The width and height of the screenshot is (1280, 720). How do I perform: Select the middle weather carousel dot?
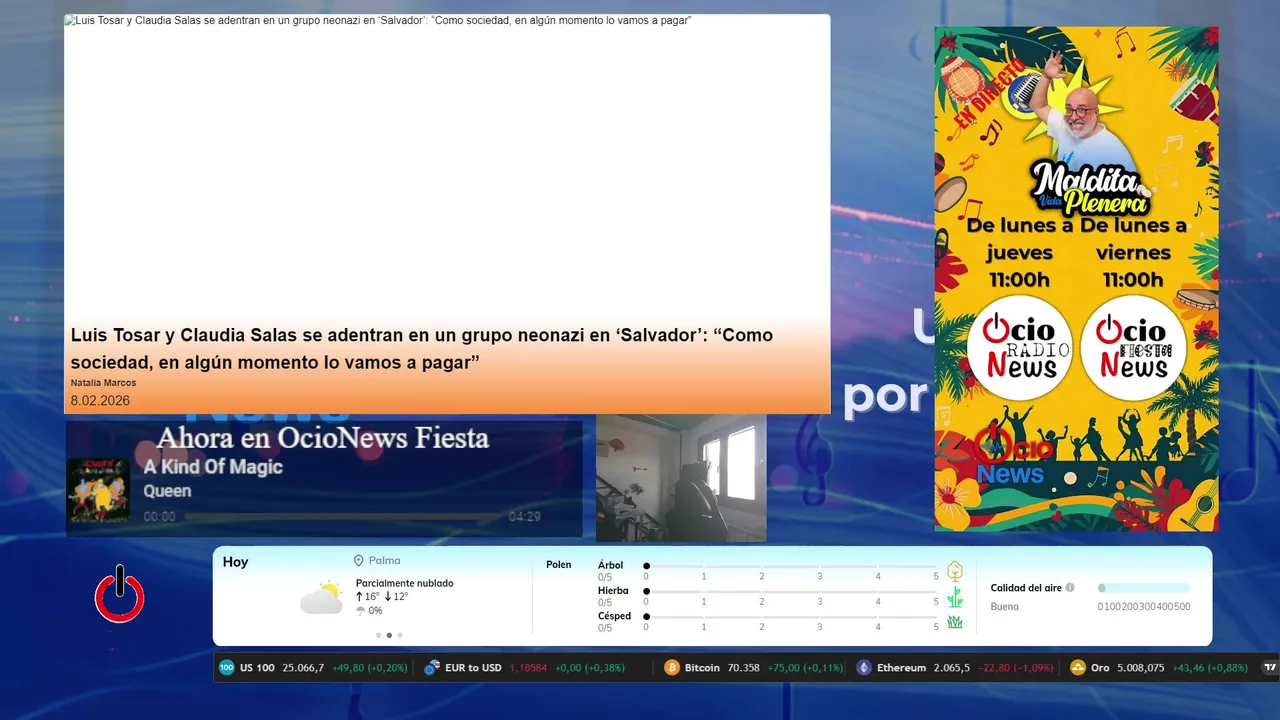(x=389, y=635)
